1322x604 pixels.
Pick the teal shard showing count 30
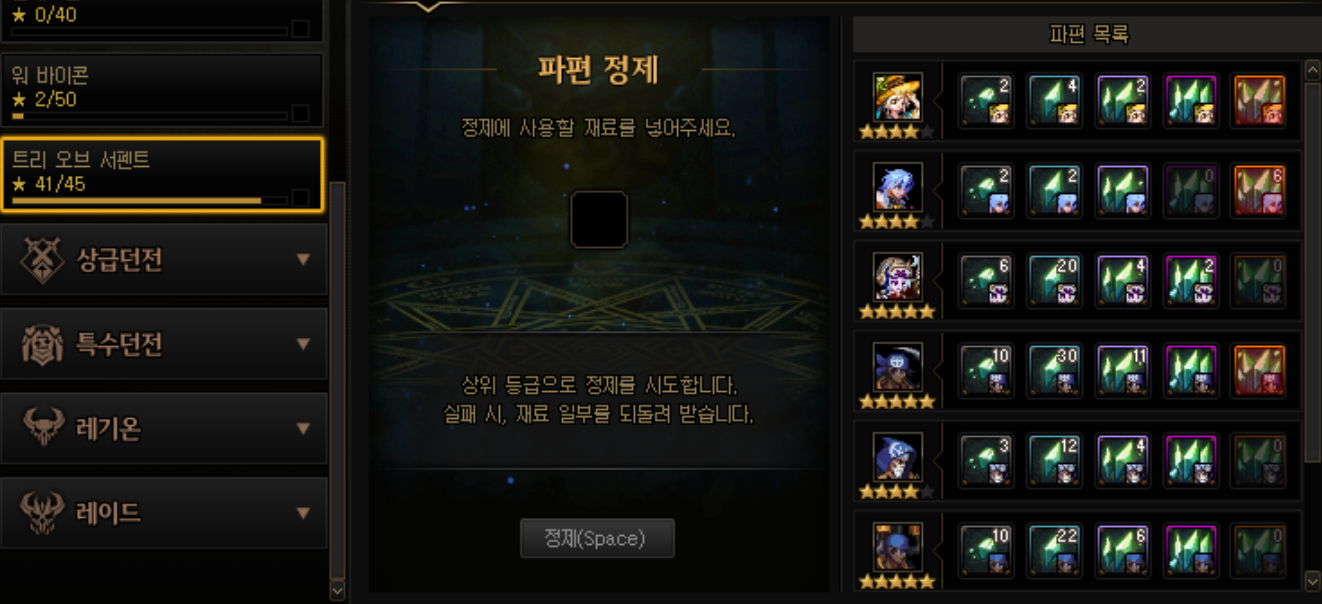coord(1054,370)
